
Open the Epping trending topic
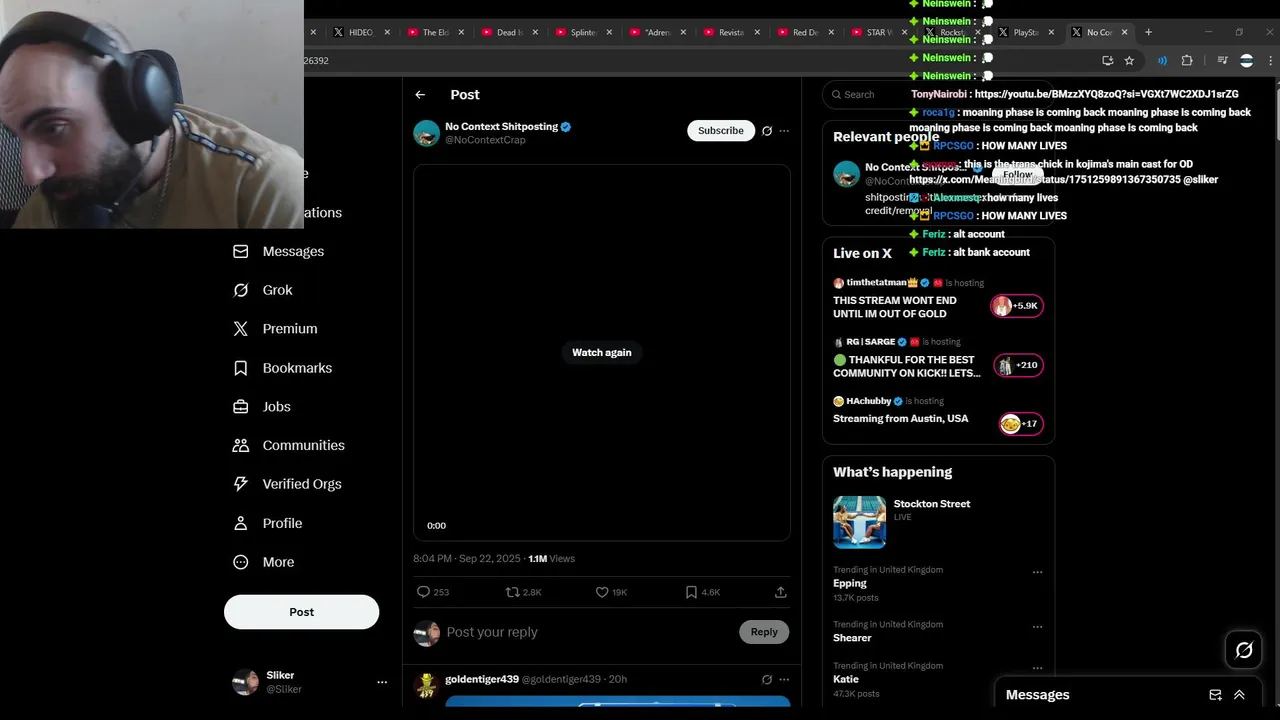(850, 583)
